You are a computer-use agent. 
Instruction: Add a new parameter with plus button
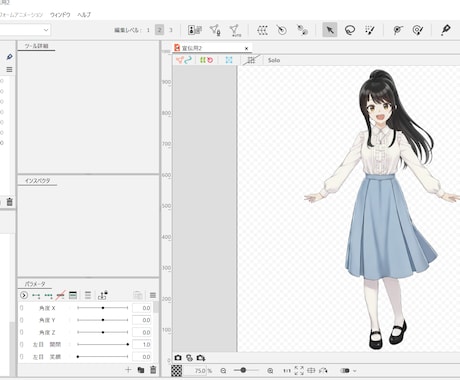coord(128,370)
